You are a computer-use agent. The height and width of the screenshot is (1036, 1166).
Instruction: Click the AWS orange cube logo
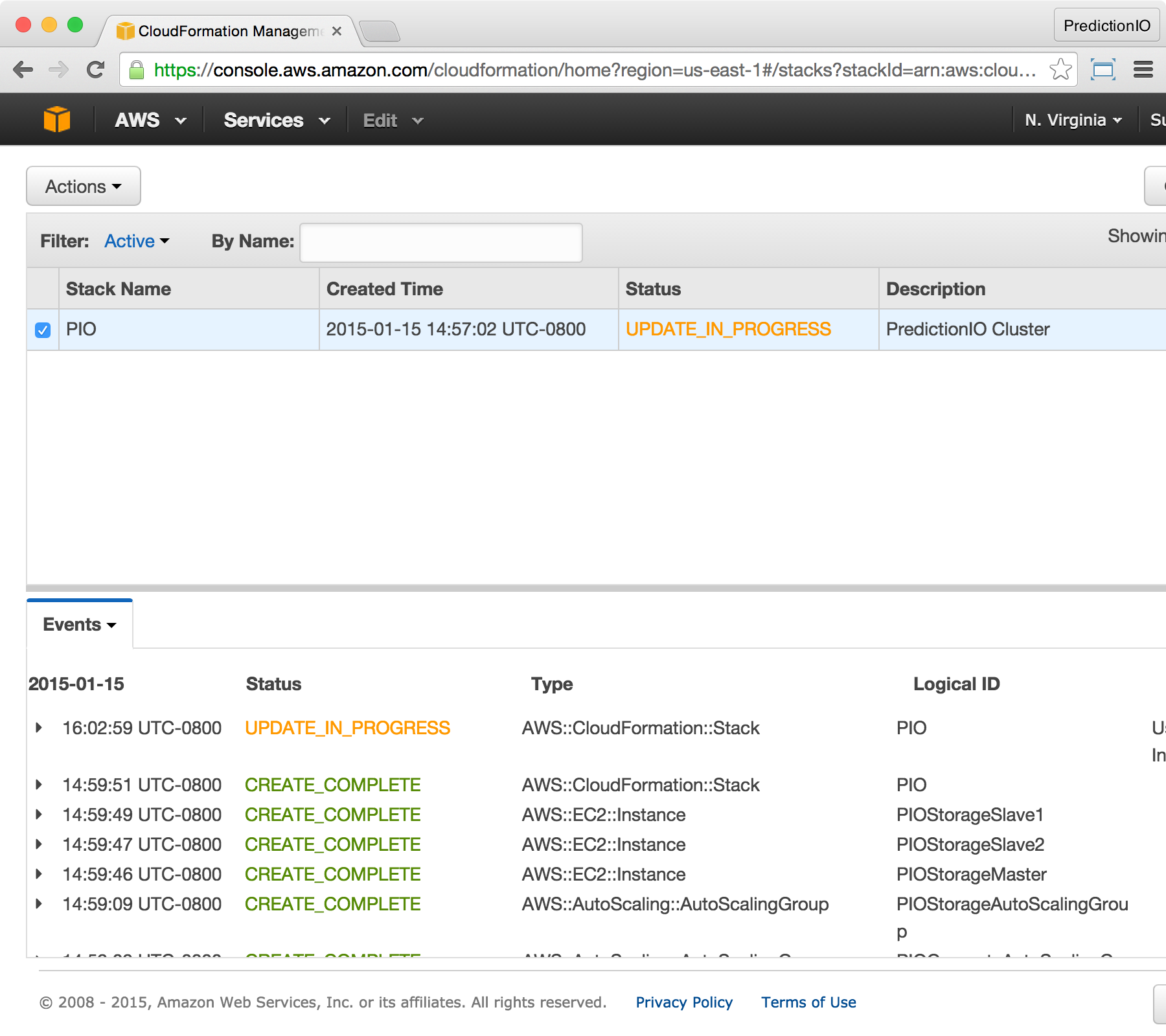pos(57,120)
